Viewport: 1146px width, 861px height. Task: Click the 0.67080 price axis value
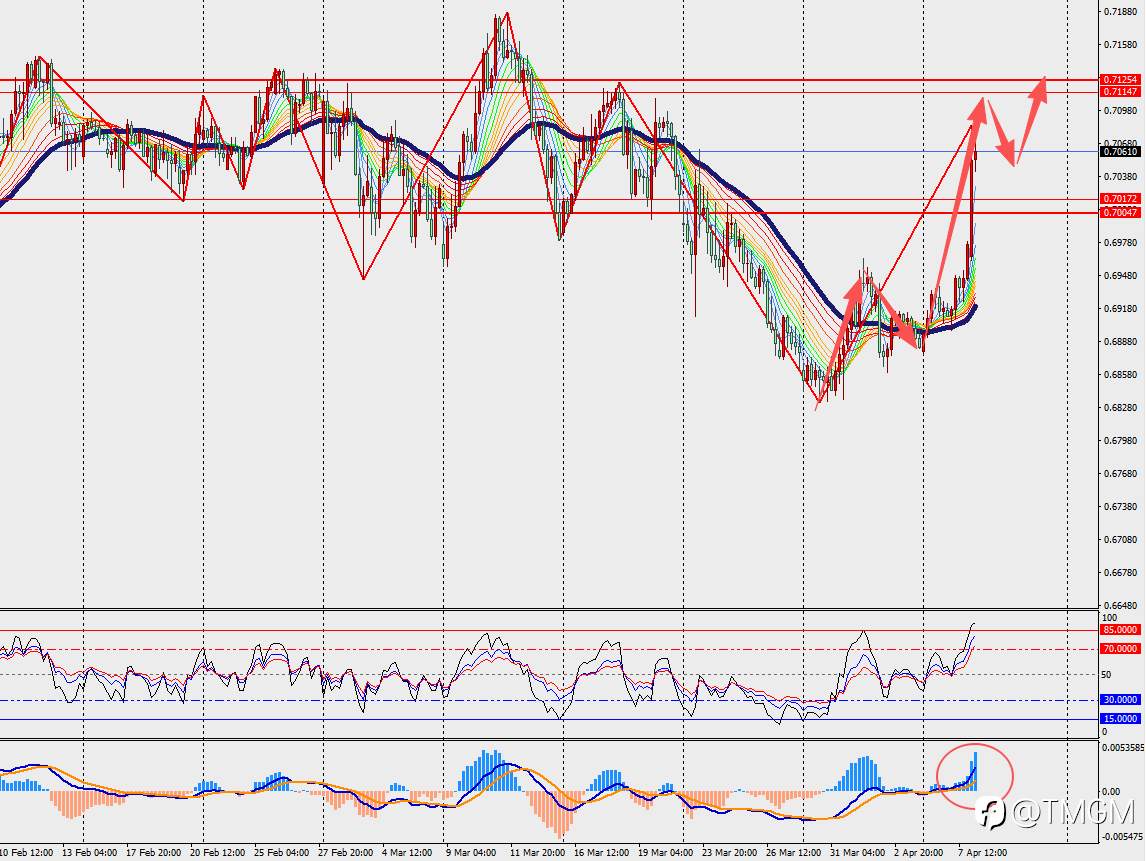1120,539
